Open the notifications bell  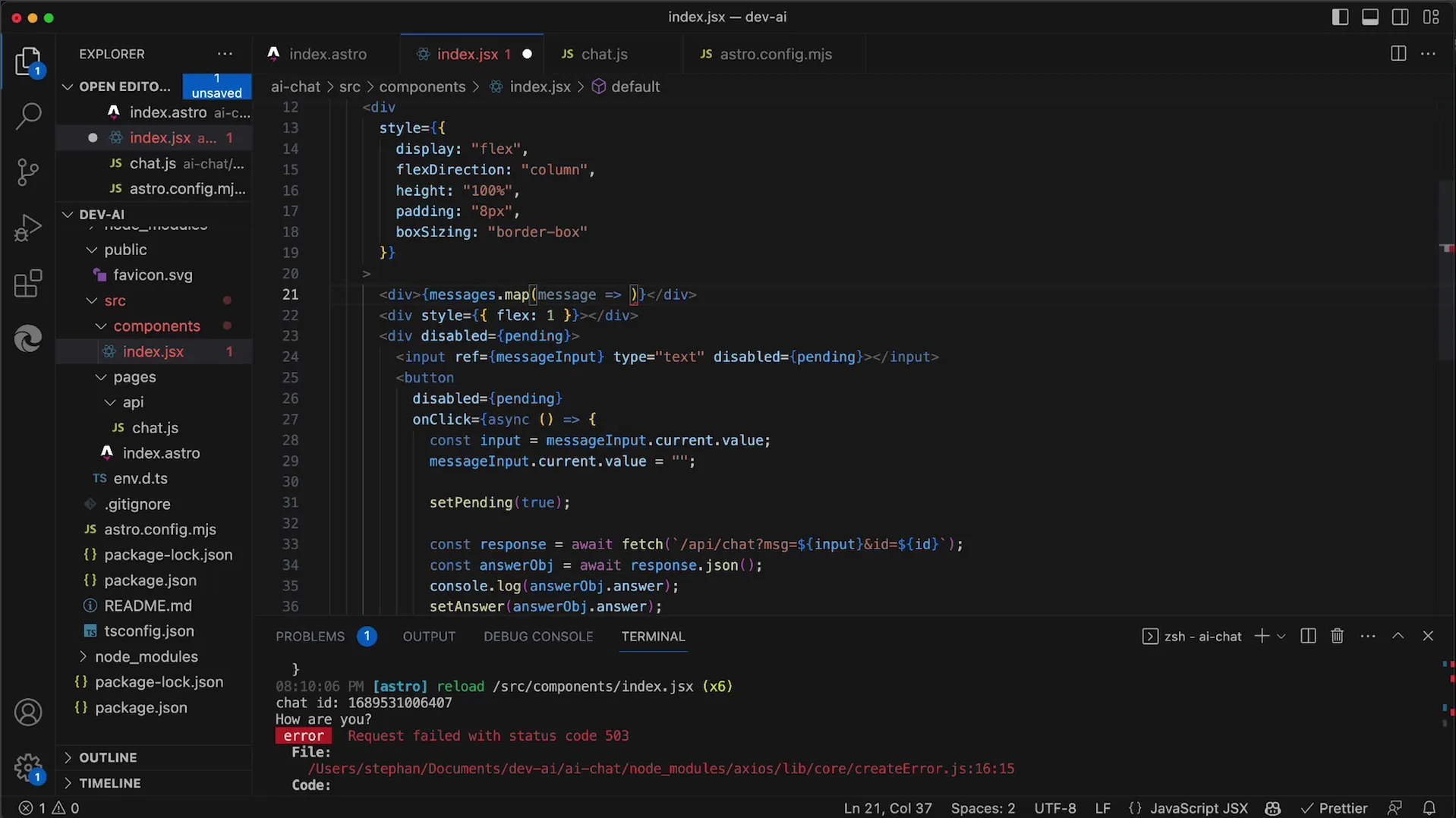(1429, 808)
